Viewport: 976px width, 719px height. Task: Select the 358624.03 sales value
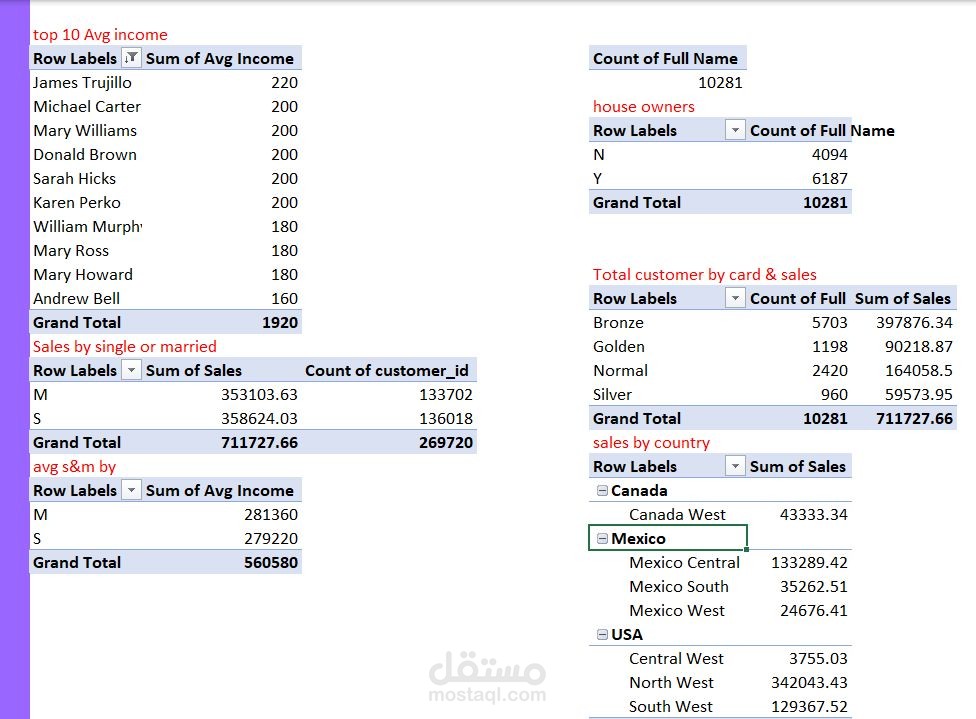pyautogui.click(x=260, y=418)
